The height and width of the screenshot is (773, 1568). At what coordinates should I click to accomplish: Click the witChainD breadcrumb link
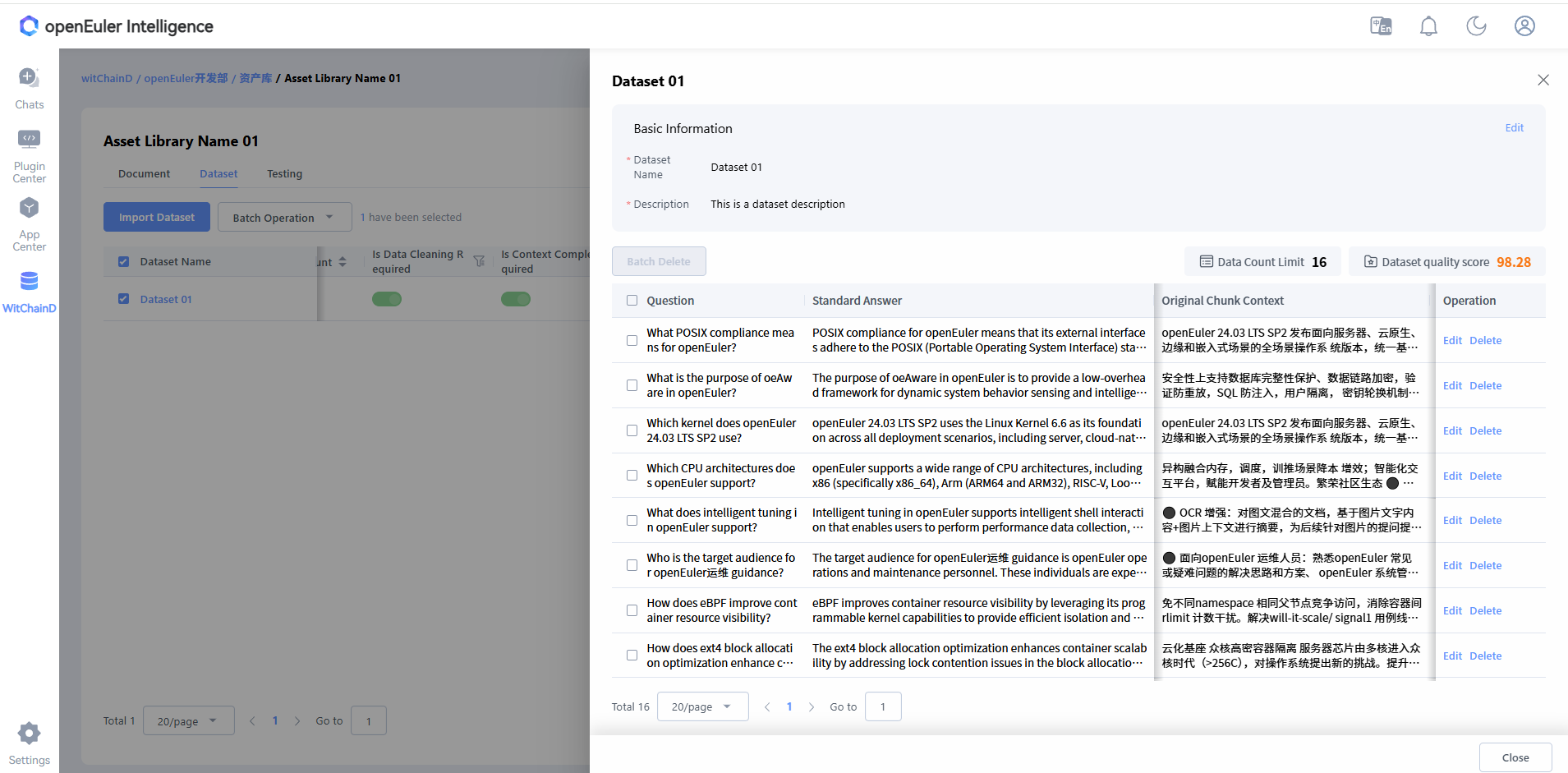point(107,78)
